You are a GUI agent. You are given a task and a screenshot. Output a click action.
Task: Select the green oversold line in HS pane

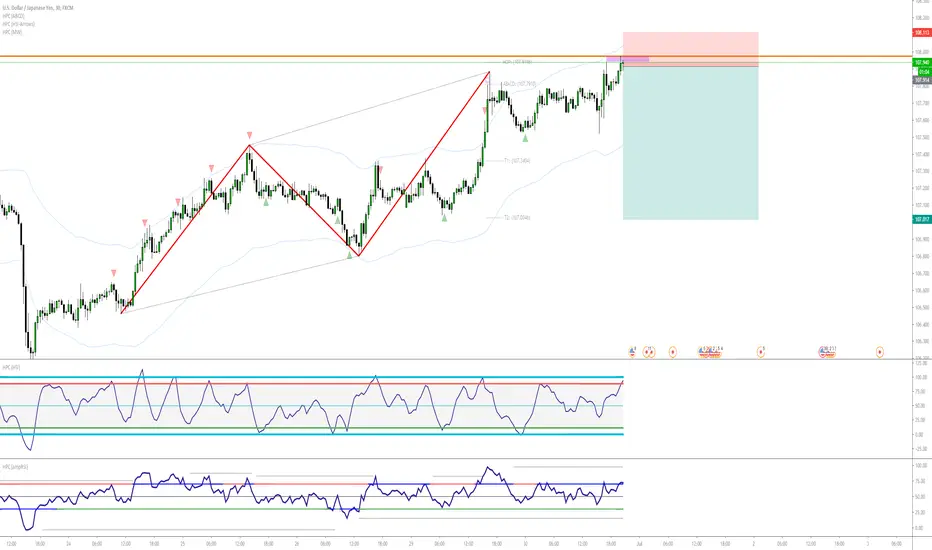coord(311,428)
